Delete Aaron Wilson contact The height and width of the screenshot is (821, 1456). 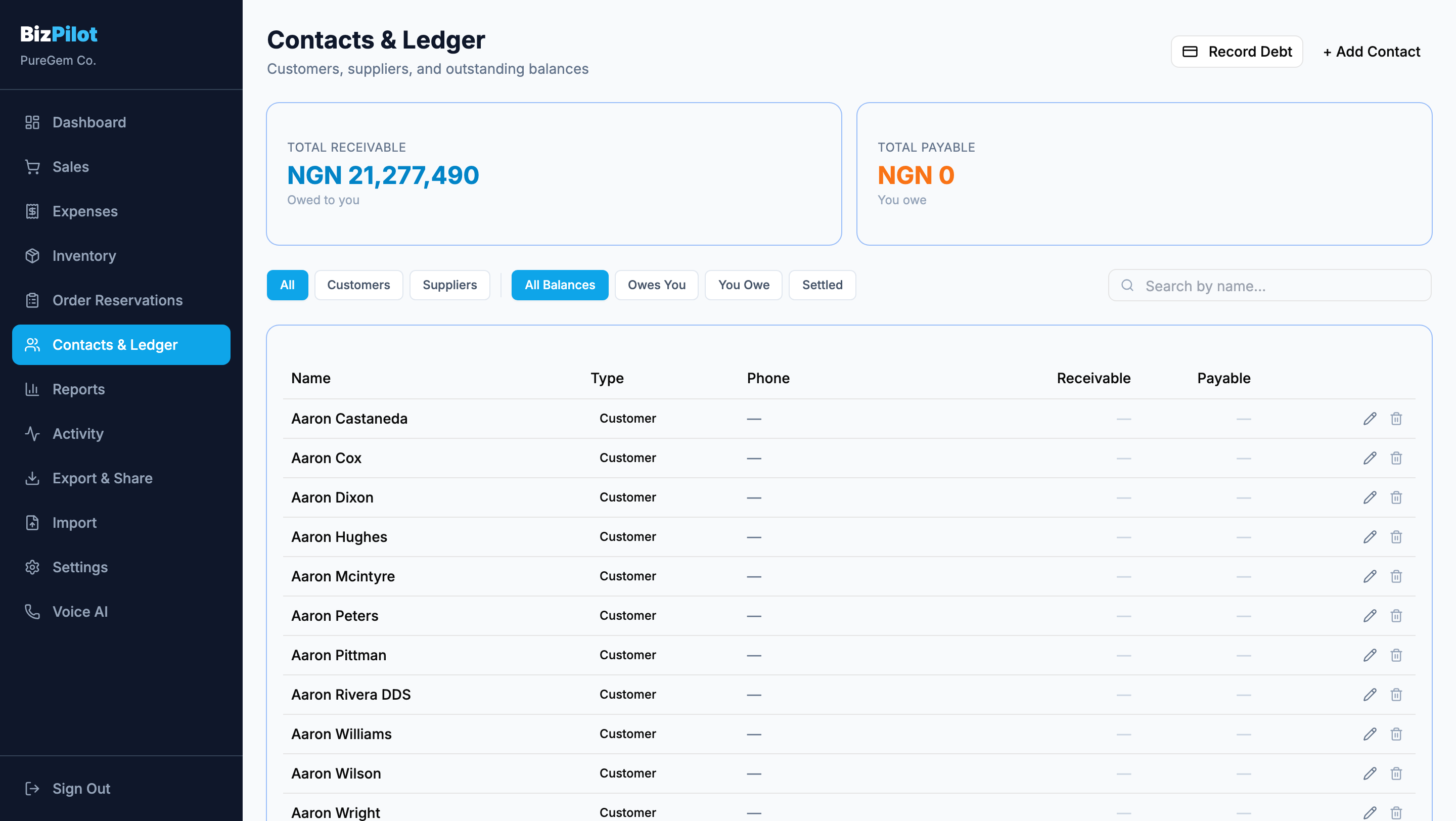(1396, 773)
